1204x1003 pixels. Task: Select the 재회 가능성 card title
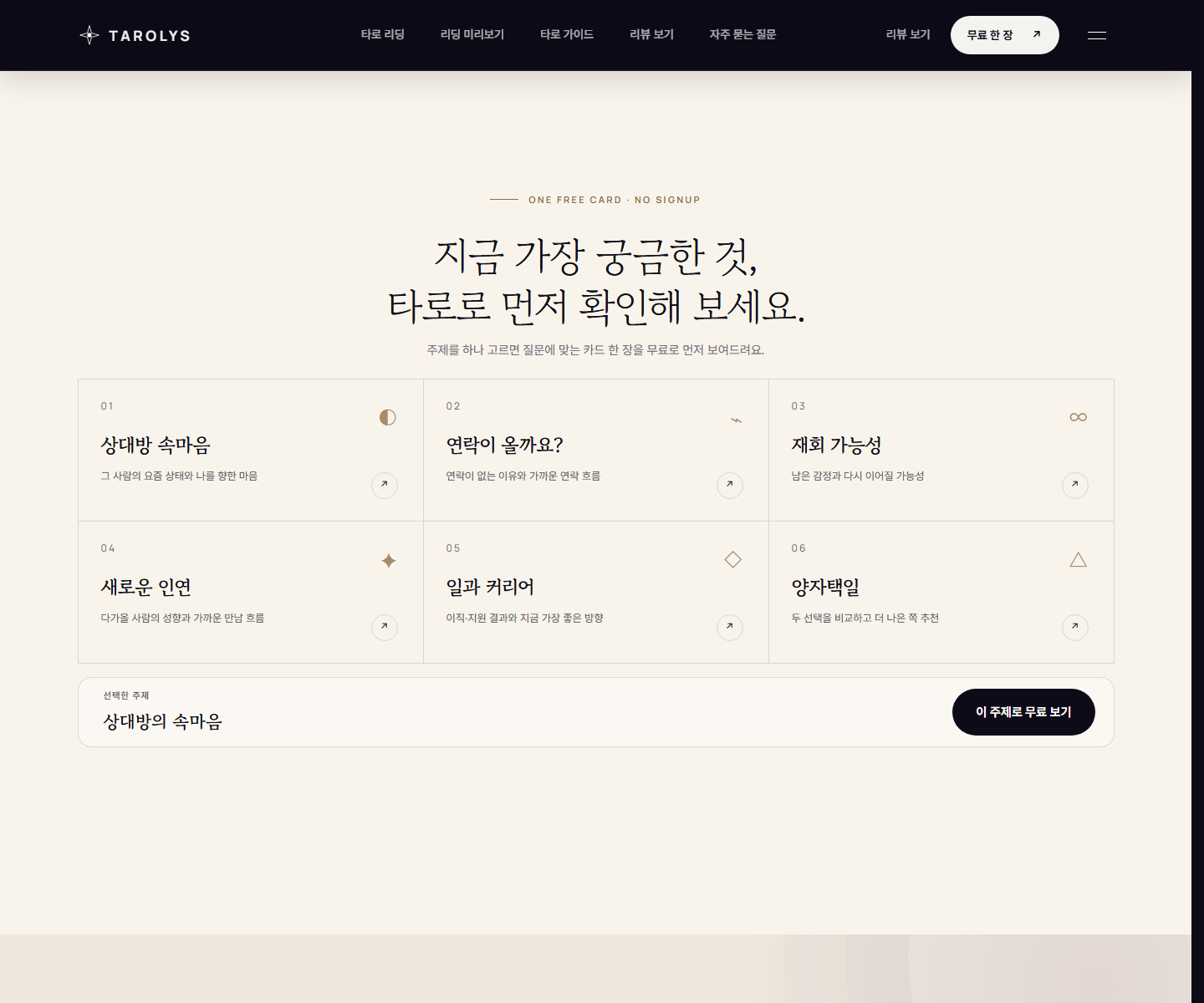click(837, 445)
